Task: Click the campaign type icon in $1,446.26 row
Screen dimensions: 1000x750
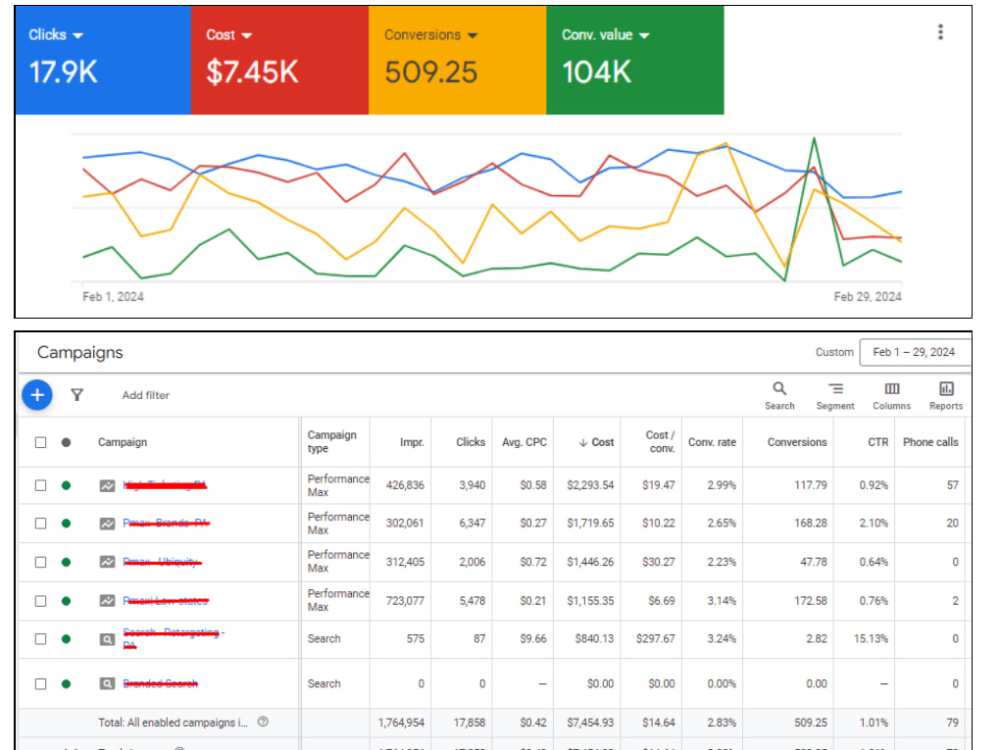Action: [107, 562]
